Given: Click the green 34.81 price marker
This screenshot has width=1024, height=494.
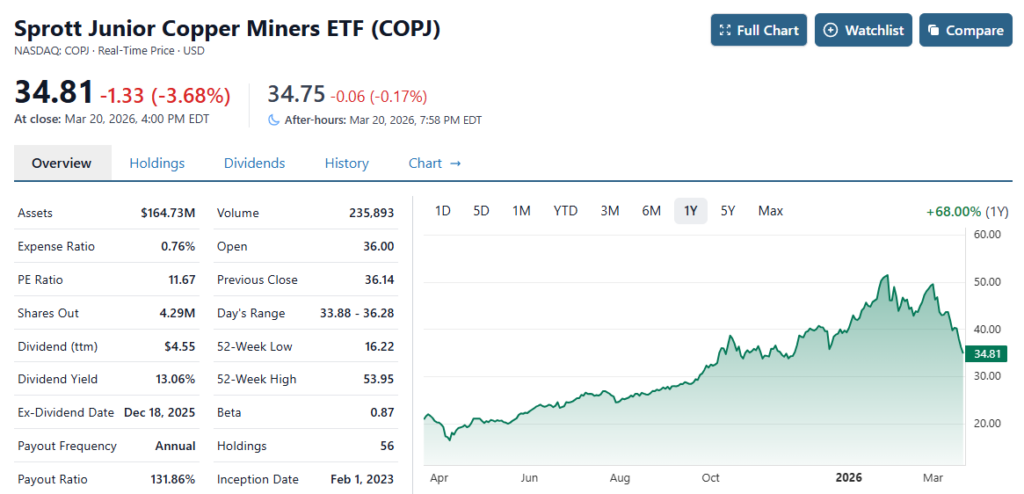Looking at the screenshot, I should pyautogui.click(x=988, y=353).
